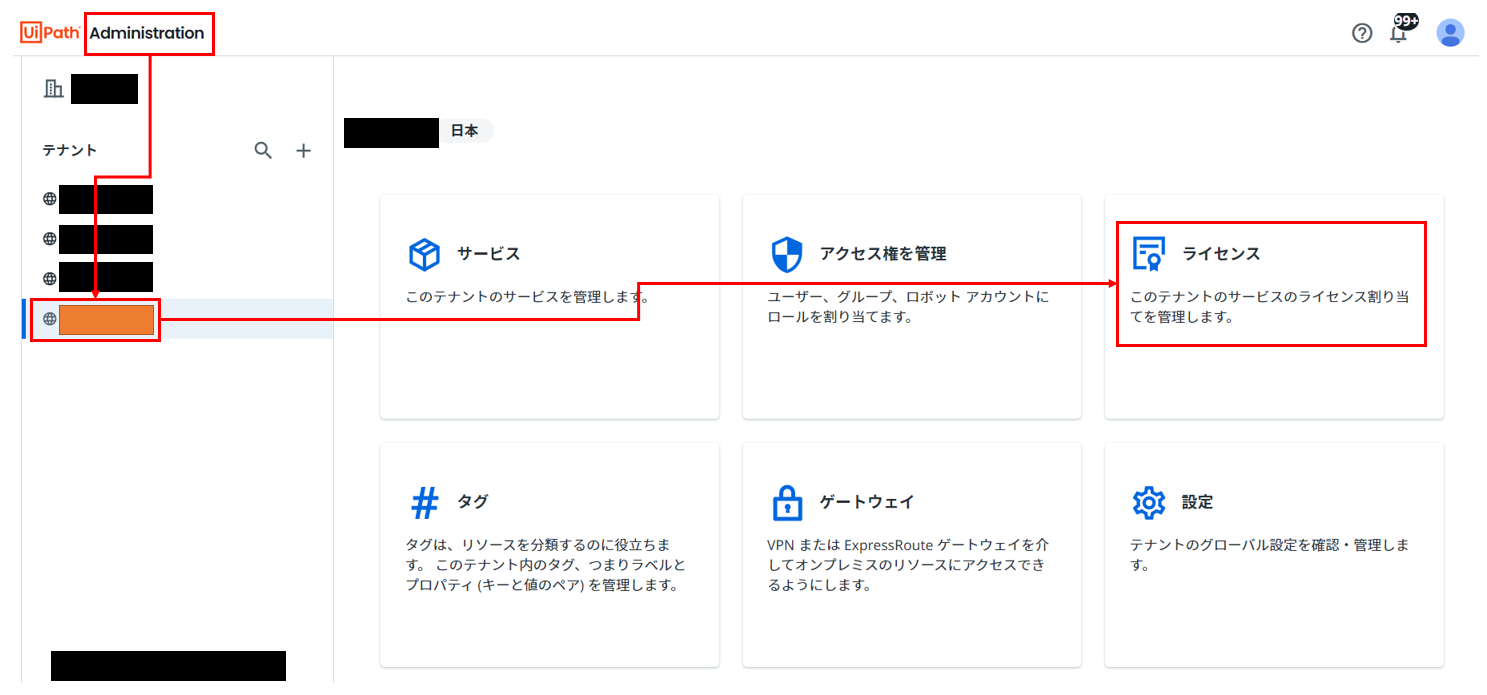Click the gear icon for 設定
Viewport: 1487px width, 695px height.
[1149, 502]
